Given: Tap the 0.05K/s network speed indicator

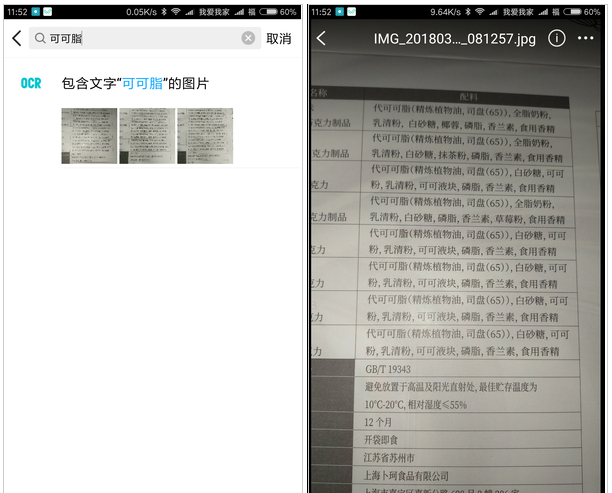Looking at the screenshot, I should [141, 12].
